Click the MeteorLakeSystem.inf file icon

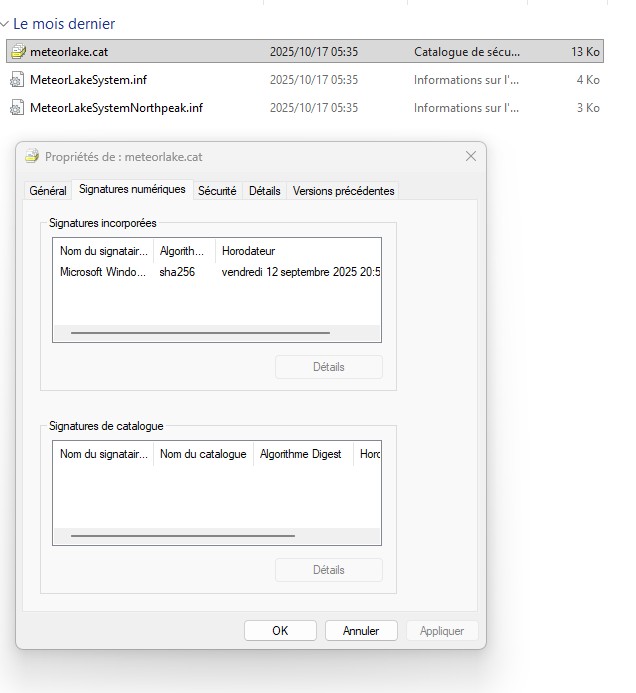pyautogui.click(x=17, y=80)
